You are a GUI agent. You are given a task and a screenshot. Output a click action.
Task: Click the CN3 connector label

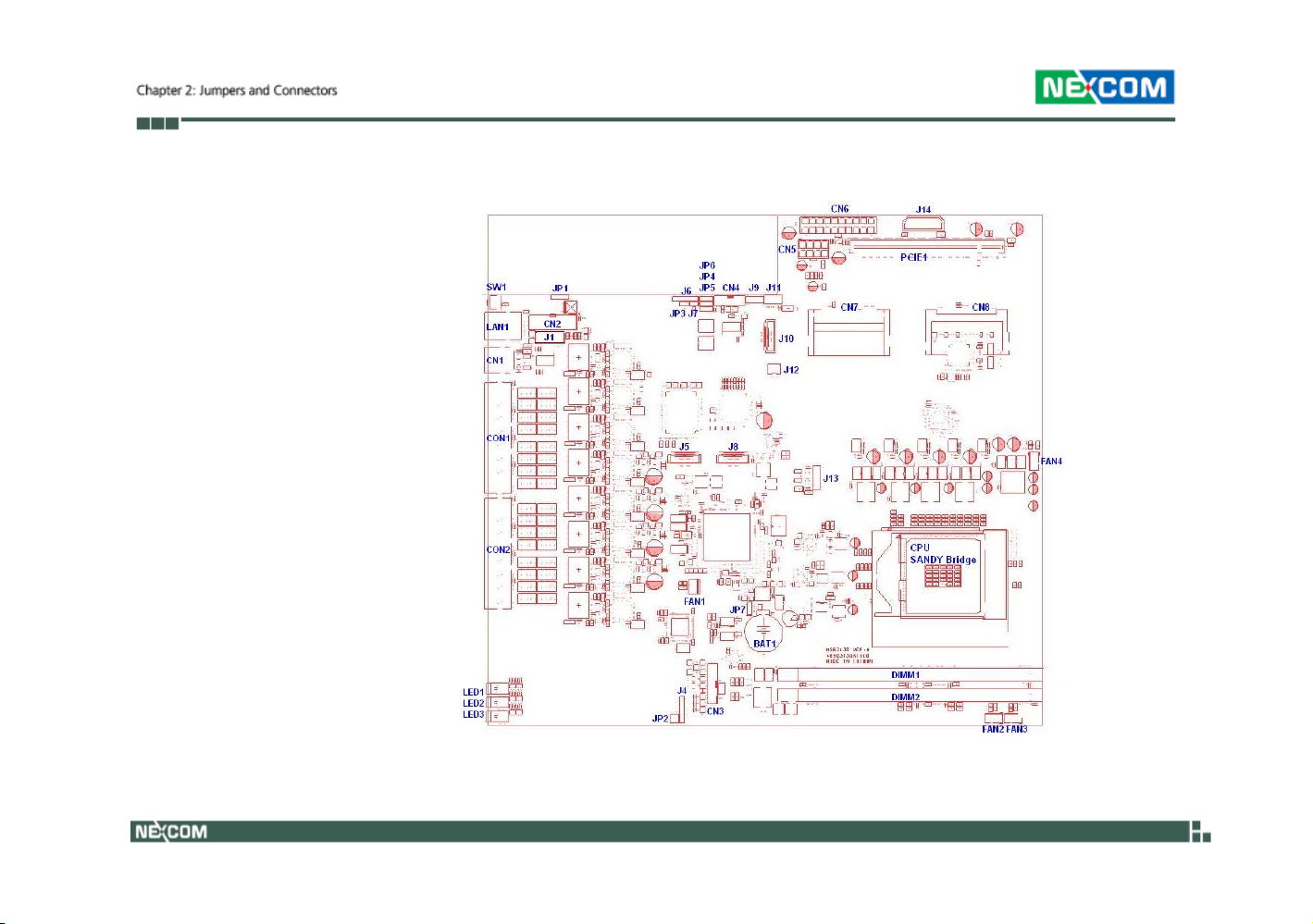coord(715,711)
